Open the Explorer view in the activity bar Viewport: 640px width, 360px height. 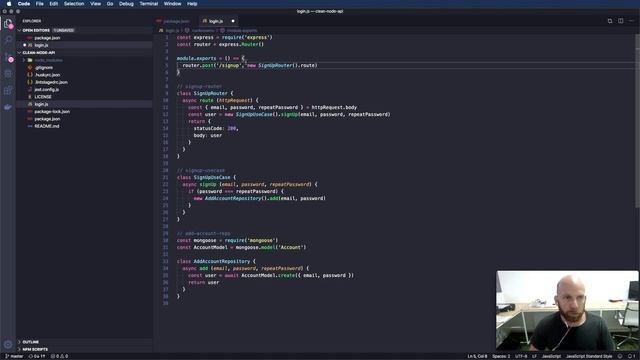click(8, 24)
